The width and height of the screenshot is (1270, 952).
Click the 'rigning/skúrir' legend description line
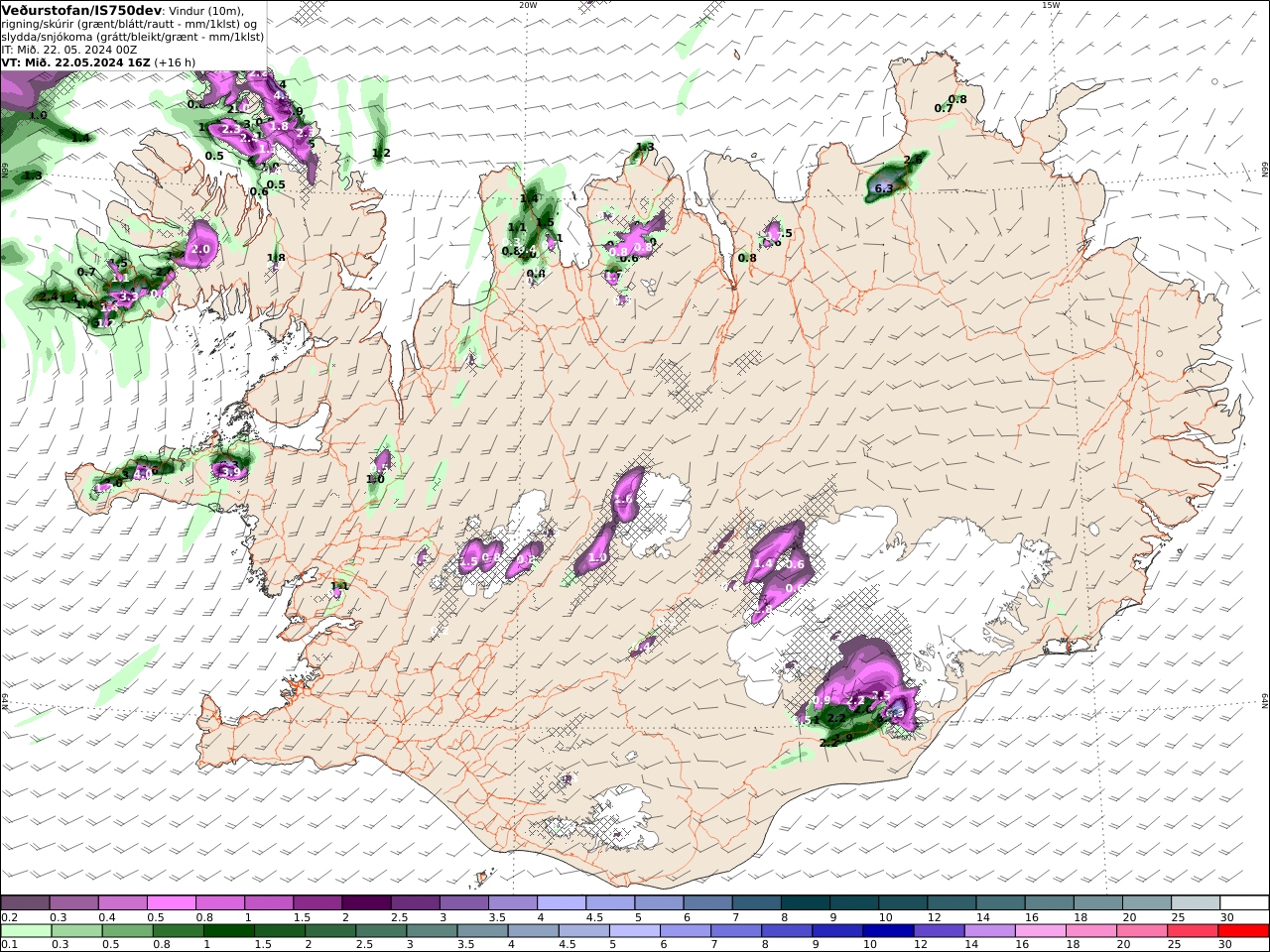pos(130,24)
